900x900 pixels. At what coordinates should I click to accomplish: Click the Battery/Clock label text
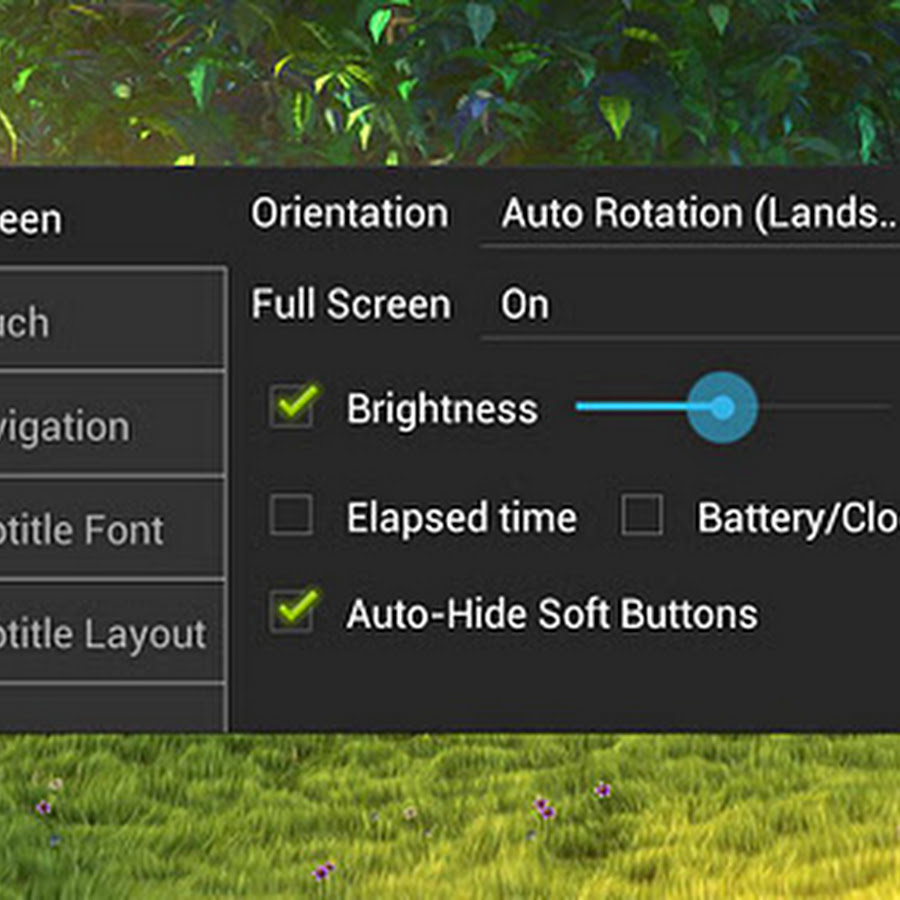click(797, 518)
